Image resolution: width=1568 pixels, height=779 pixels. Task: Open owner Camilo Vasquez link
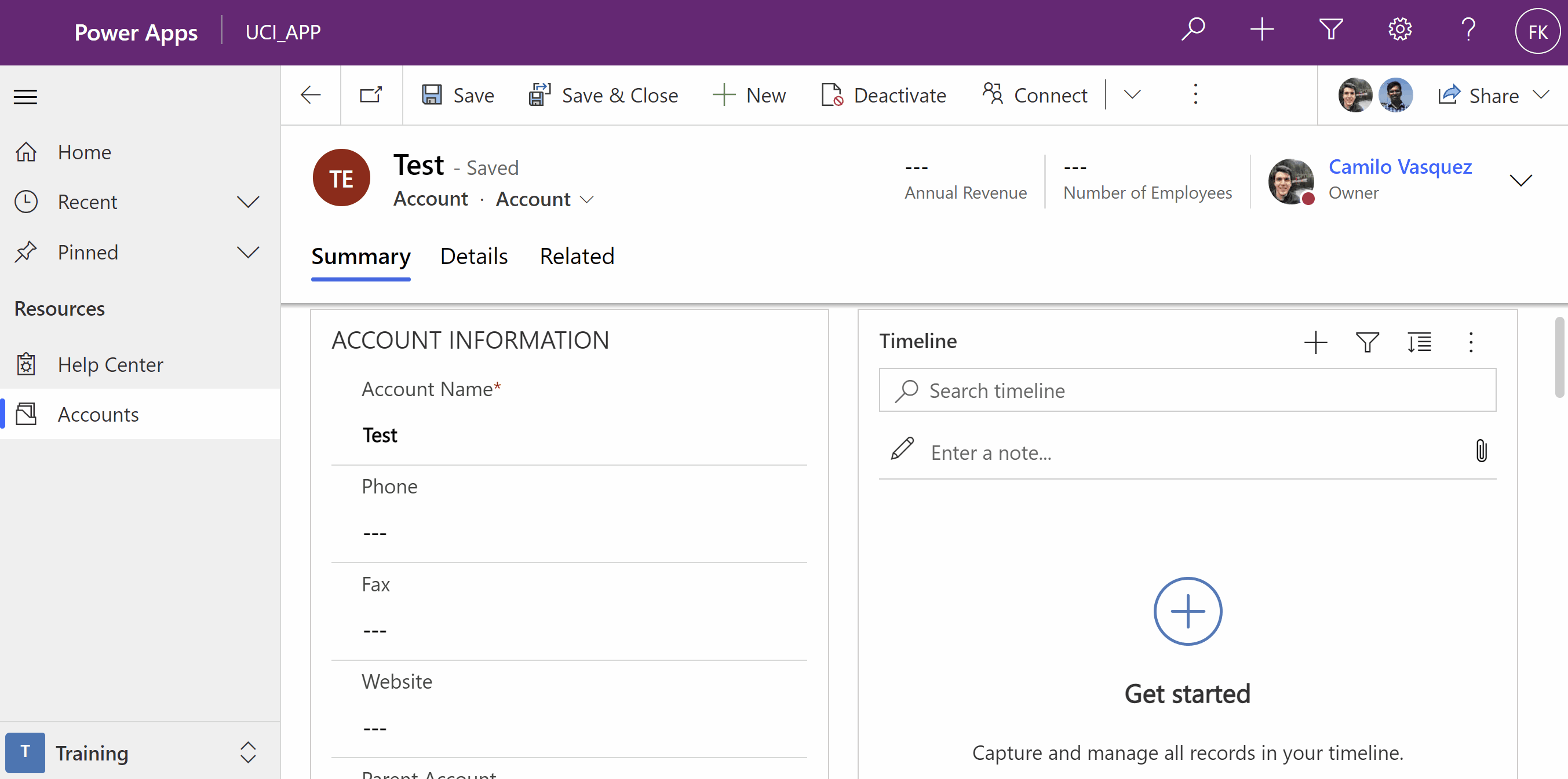pyautogui.click(x=1401, y=167)
